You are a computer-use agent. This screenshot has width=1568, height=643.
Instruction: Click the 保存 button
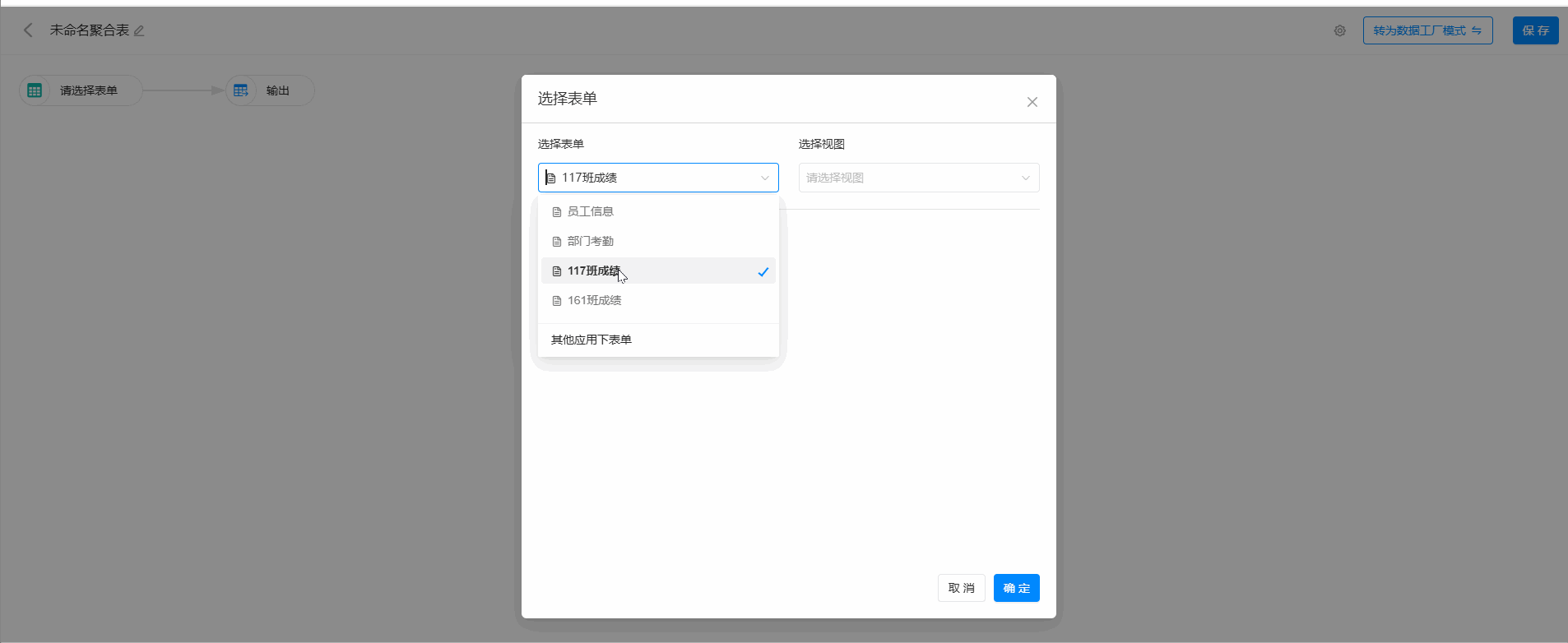[1535, 30]
